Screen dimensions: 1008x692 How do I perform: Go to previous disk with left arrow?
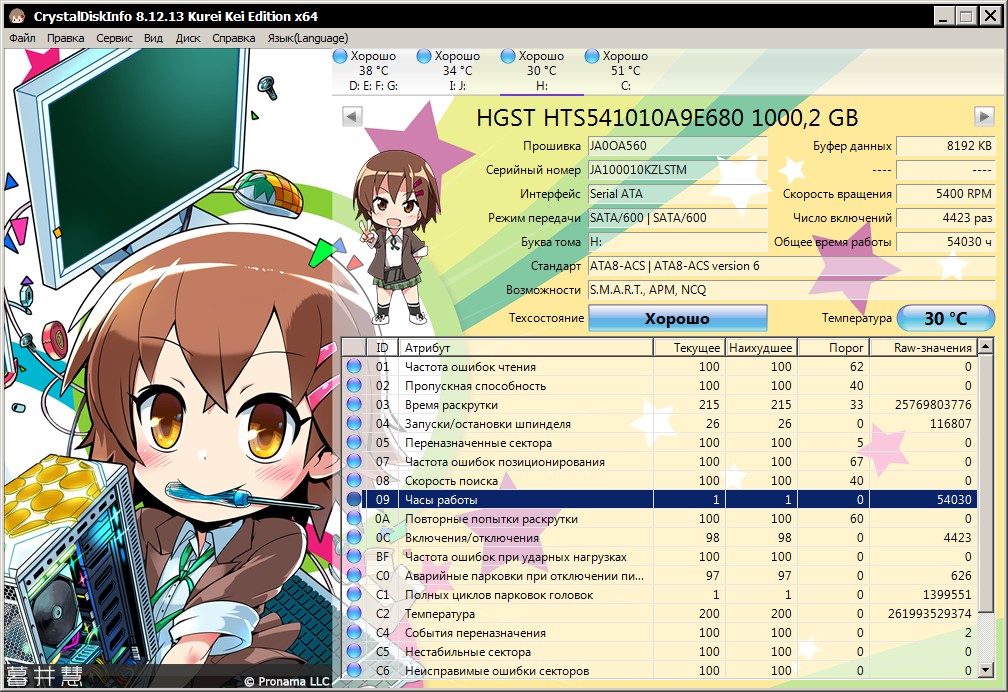(x=352, y=116)
